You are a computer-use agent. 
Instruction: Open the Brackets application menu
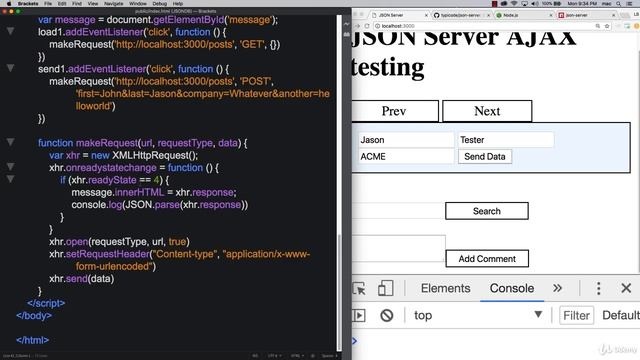(28, 3)
